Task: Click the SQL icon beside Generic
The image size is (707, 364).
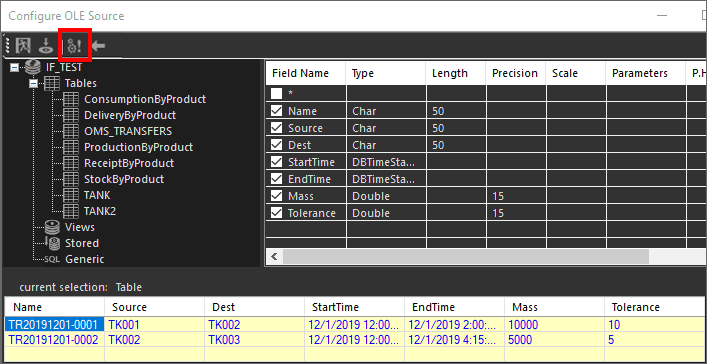Action: coord(52,259)
